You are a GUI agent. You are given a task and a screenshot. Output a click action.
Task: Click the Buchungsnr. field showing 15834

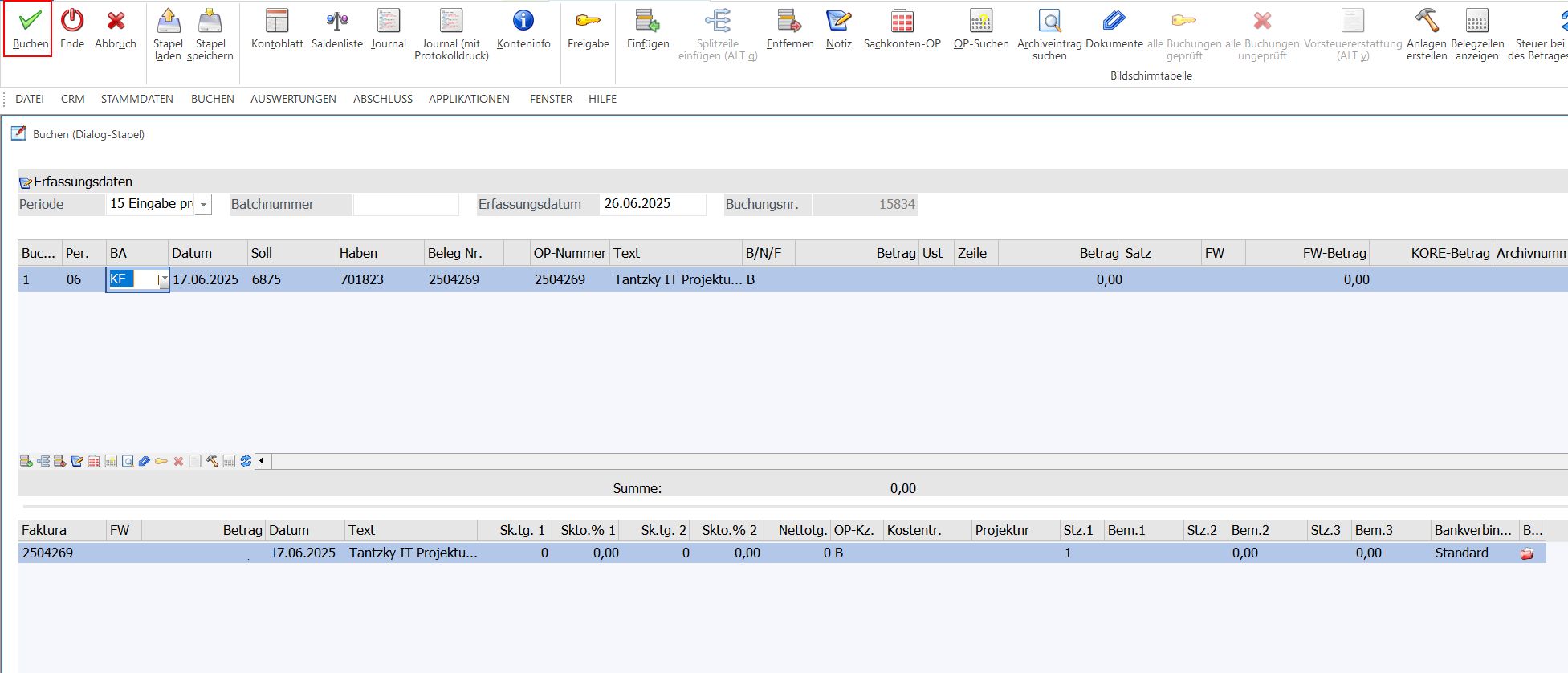865,205
